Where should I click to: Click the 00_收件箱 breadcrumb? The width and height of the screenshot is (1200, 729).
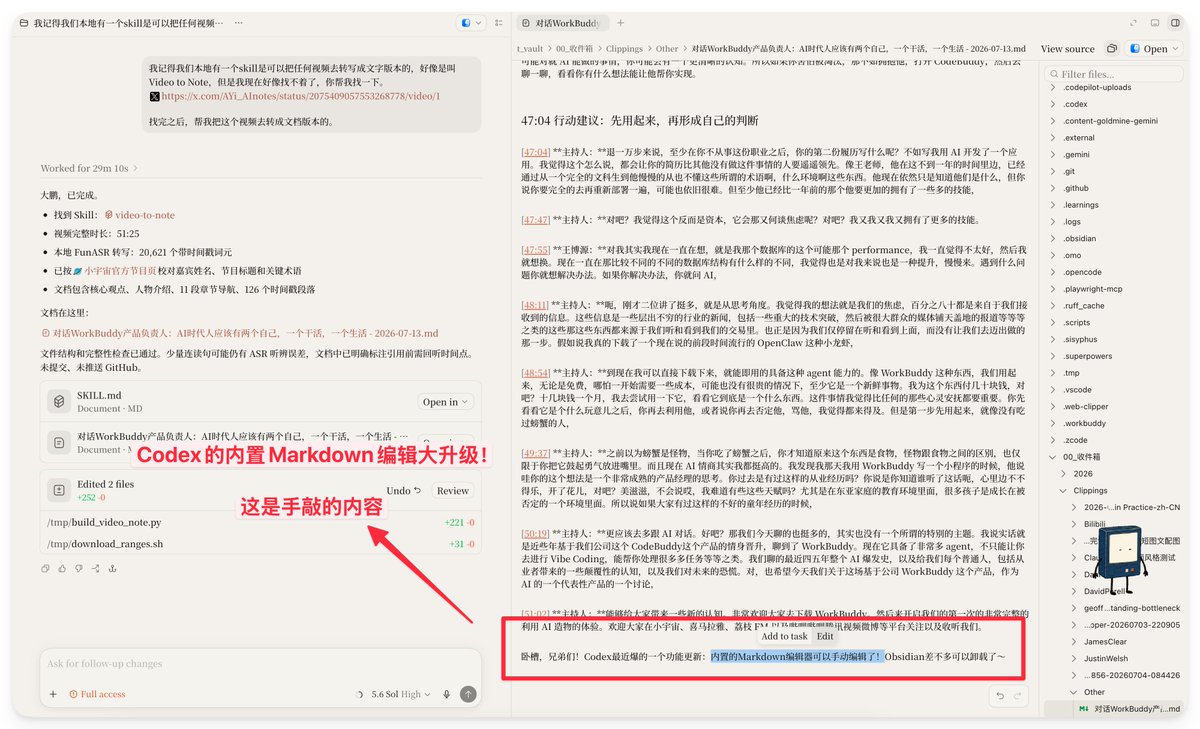tap(574, 48)
